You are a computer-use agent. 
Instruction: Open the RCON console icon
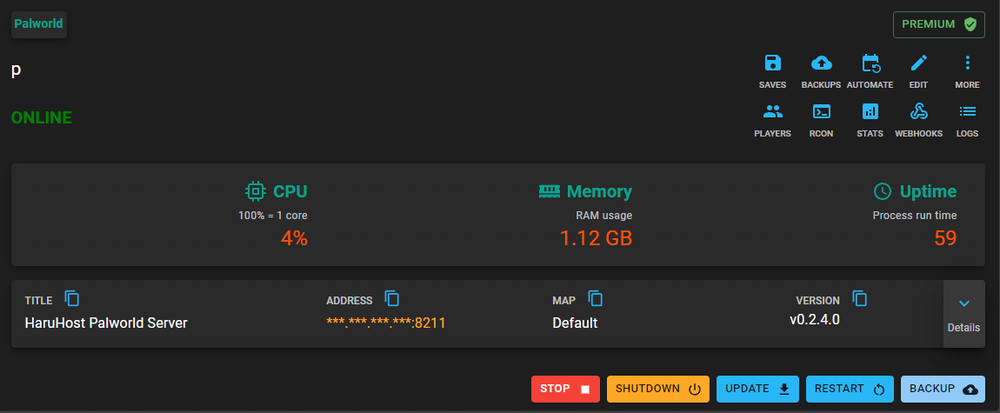click(821, 112)
